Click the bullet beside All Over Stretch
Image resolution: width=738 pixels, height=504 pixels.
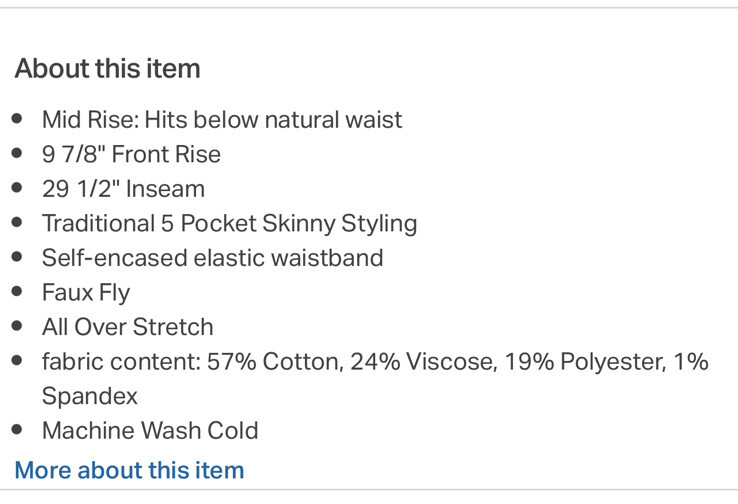(18, 326)
